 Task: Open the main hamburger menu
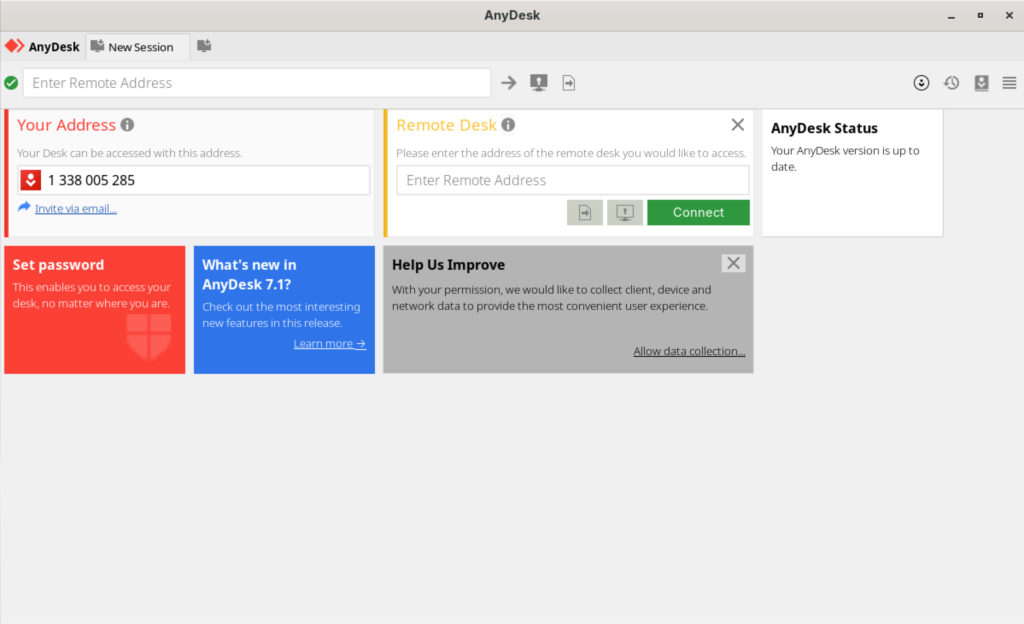click(1009, 83)
